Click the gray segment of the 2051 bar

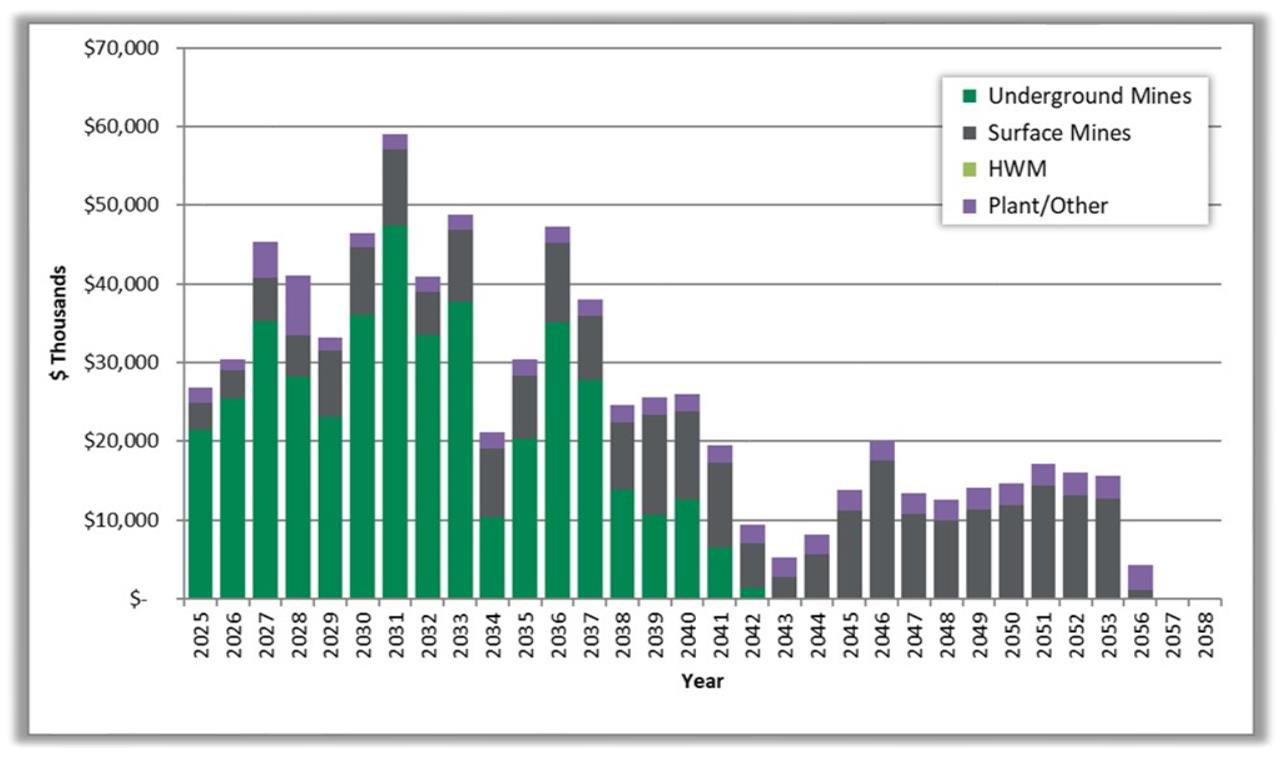1045,542
